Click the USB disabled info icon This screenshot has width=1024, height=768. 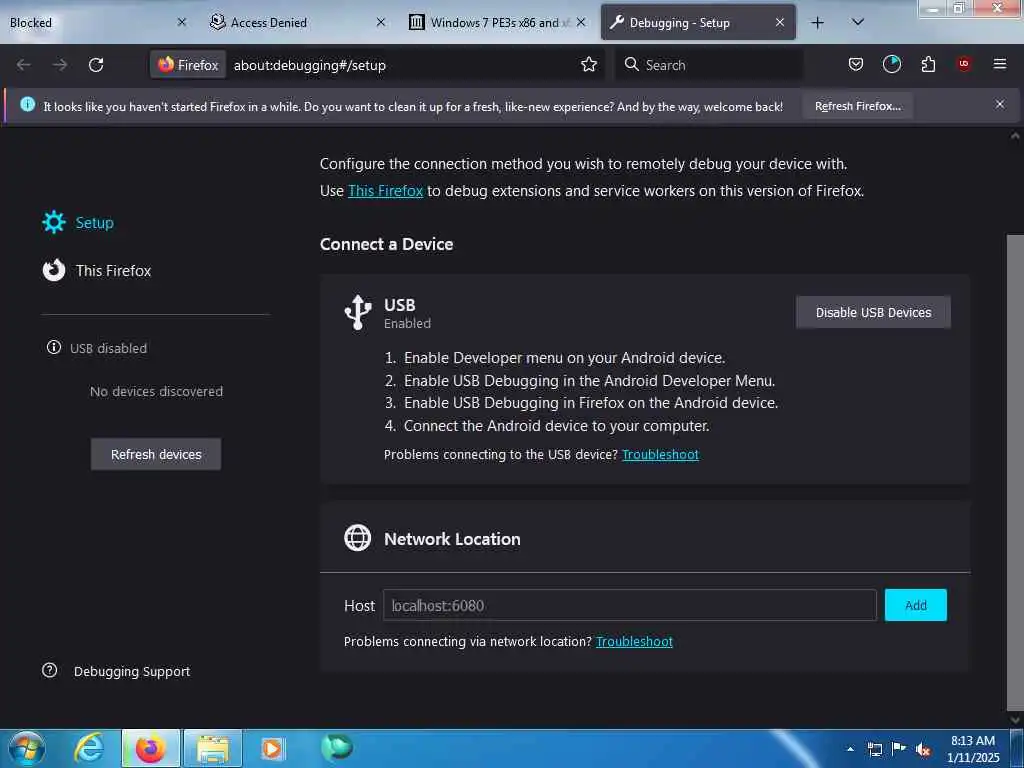54,347
